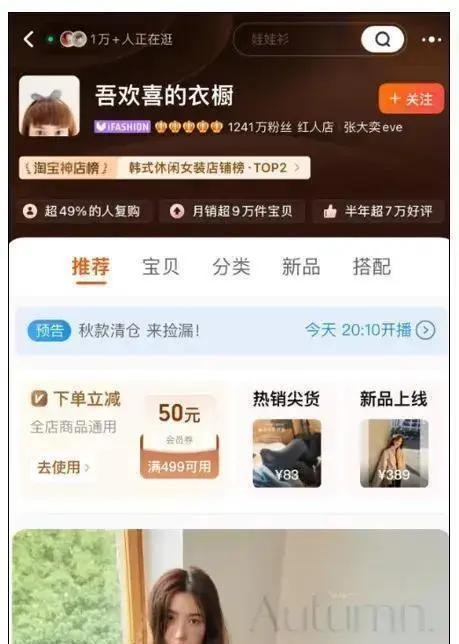
Task: Tap the shop avatar image
Action: click(x=49, y=106)
